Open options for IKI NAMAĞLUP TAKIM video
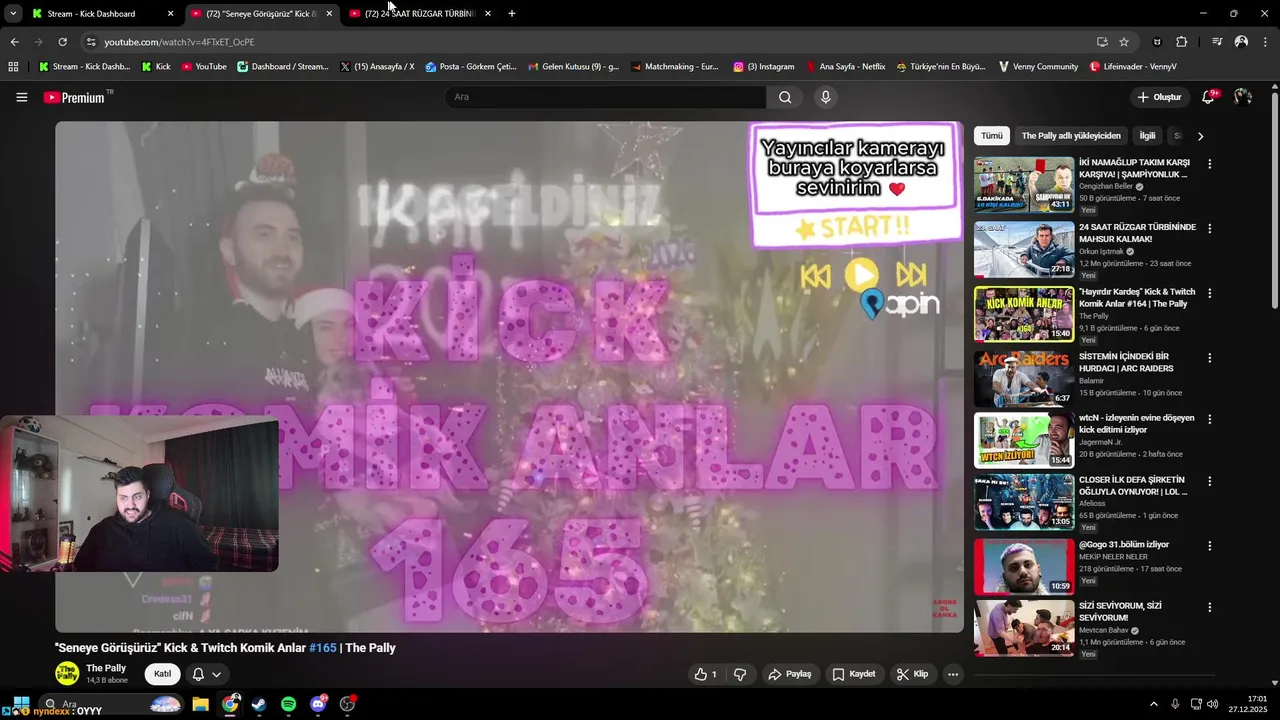 (x=1209, y=164)
